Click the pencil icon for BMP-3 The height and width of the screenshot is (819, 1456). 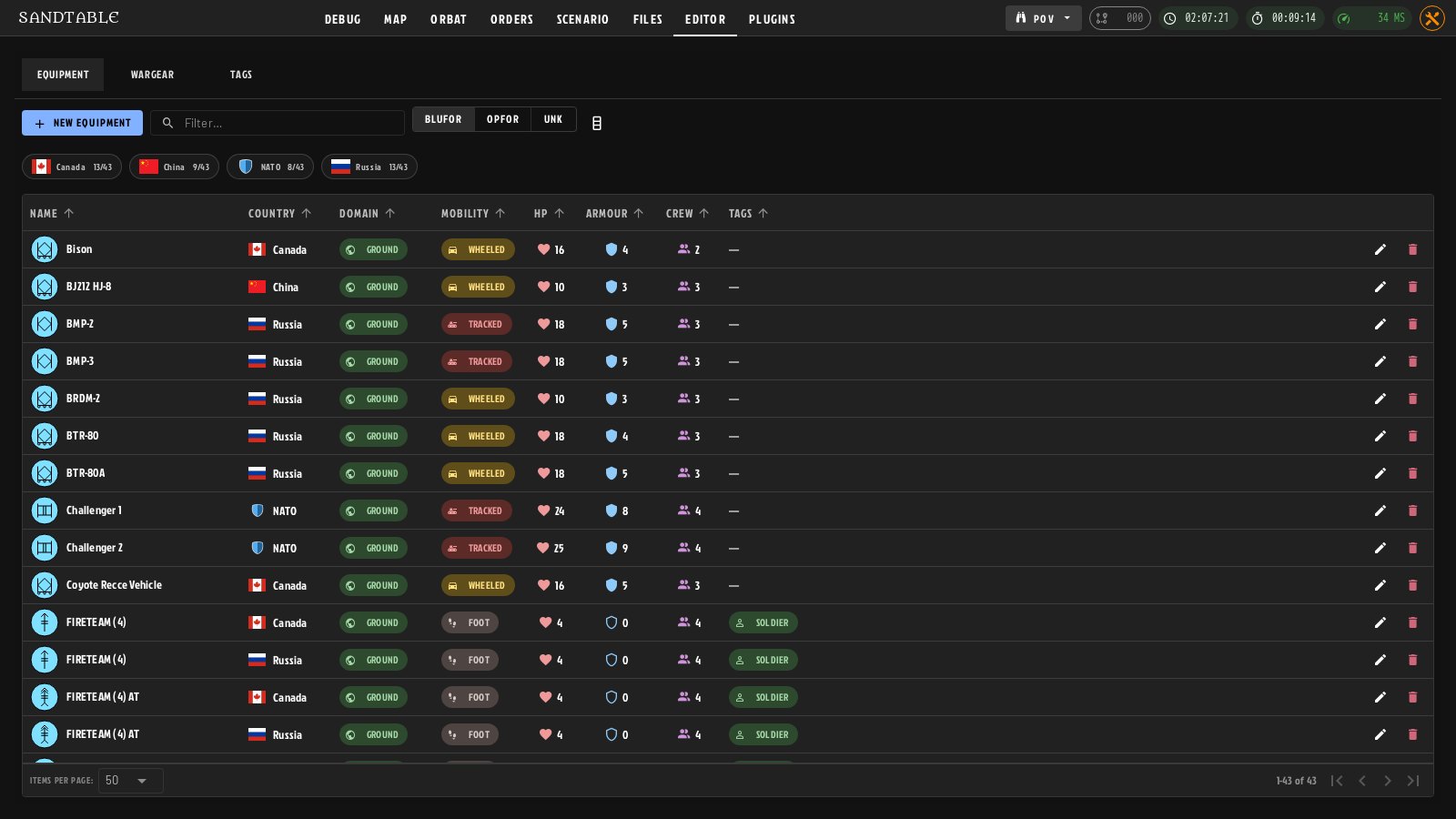[x=1380, y=361]
